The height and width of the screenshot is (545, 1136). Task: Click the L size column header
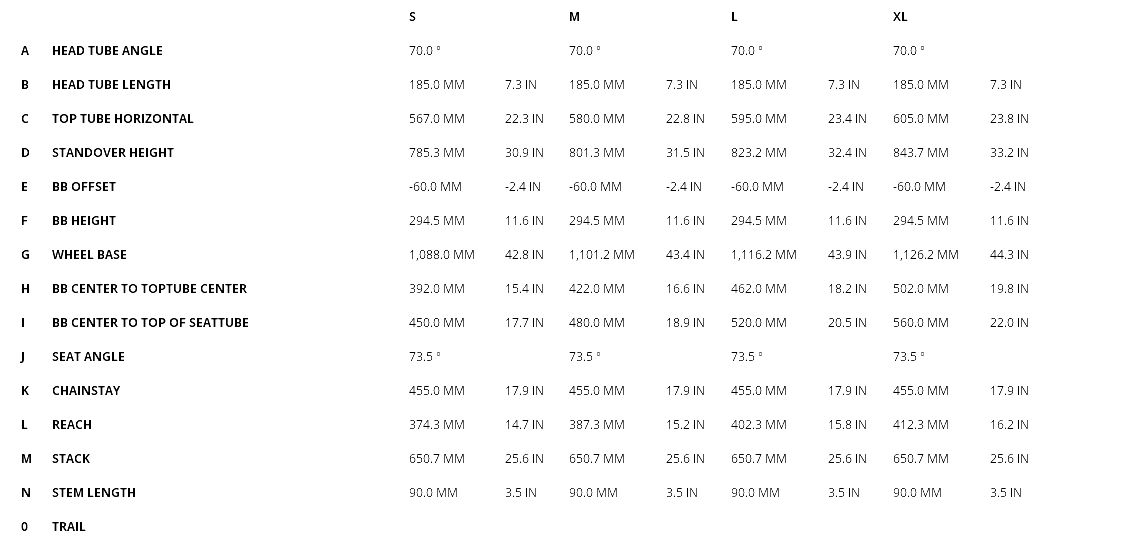735,17
